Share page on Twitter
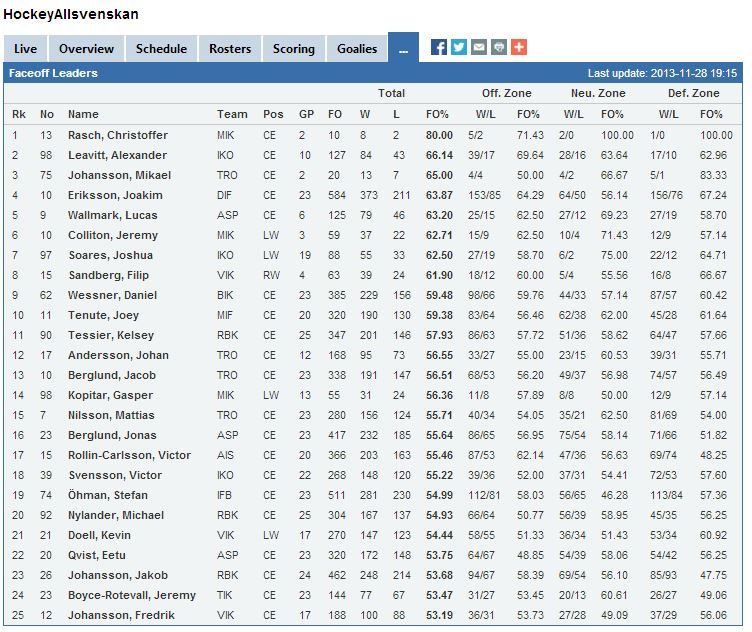The image size is (752, 632). coord(458,47)
